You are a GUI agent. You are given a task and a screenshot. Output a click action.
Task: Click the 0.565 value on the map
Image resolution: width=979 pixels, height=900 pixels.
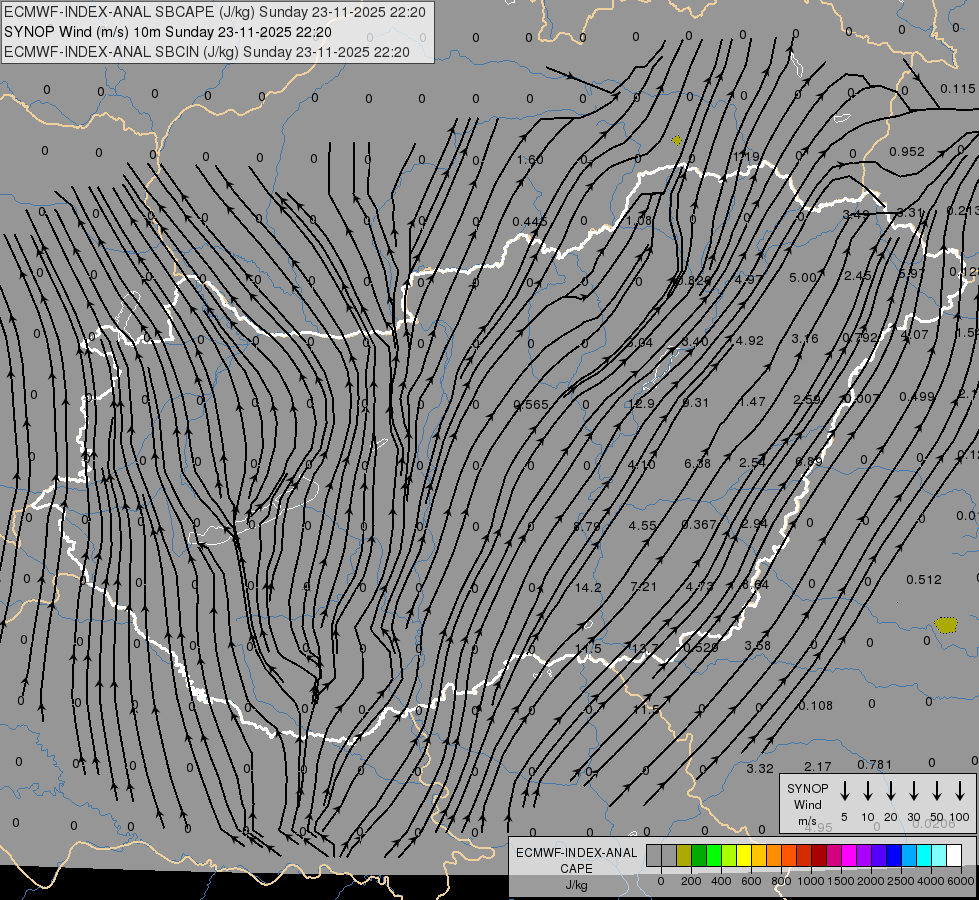click(x=531, y=405)
